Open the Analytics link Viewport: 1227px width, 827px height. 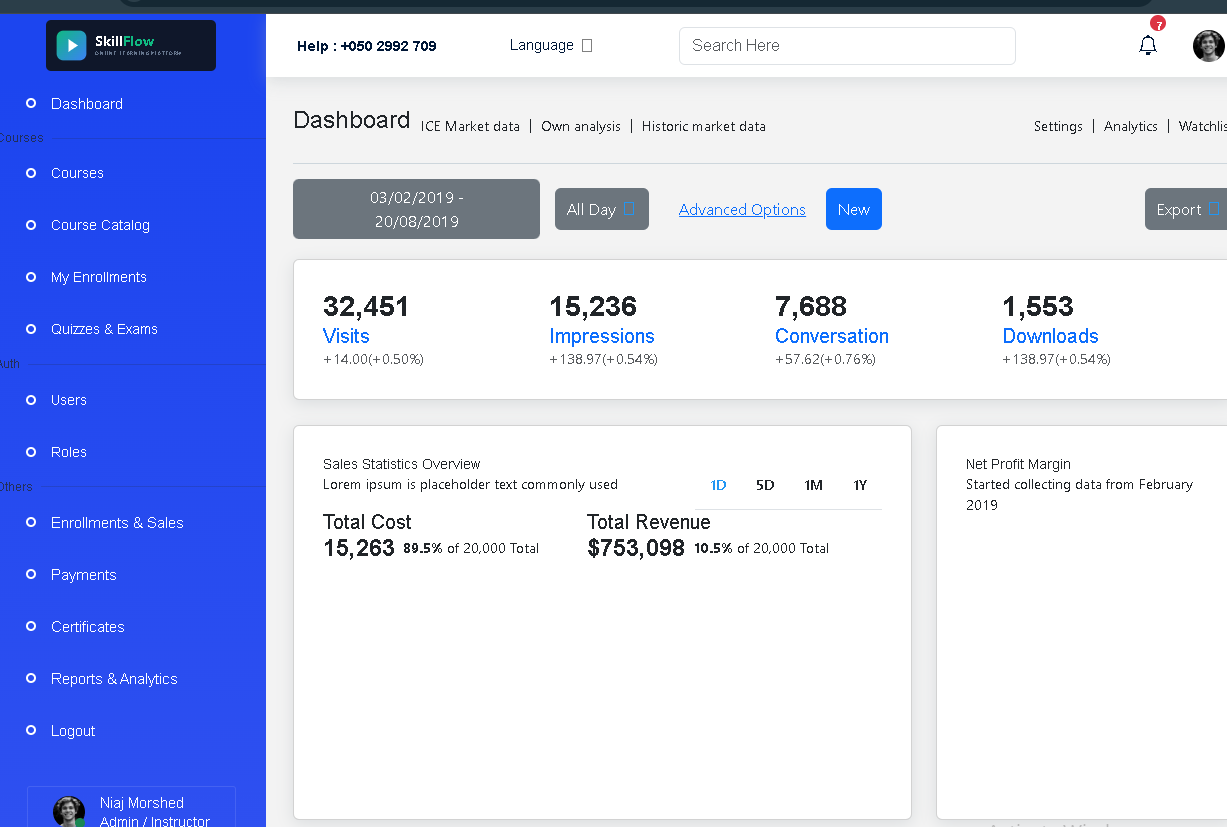pos(1131,126)
